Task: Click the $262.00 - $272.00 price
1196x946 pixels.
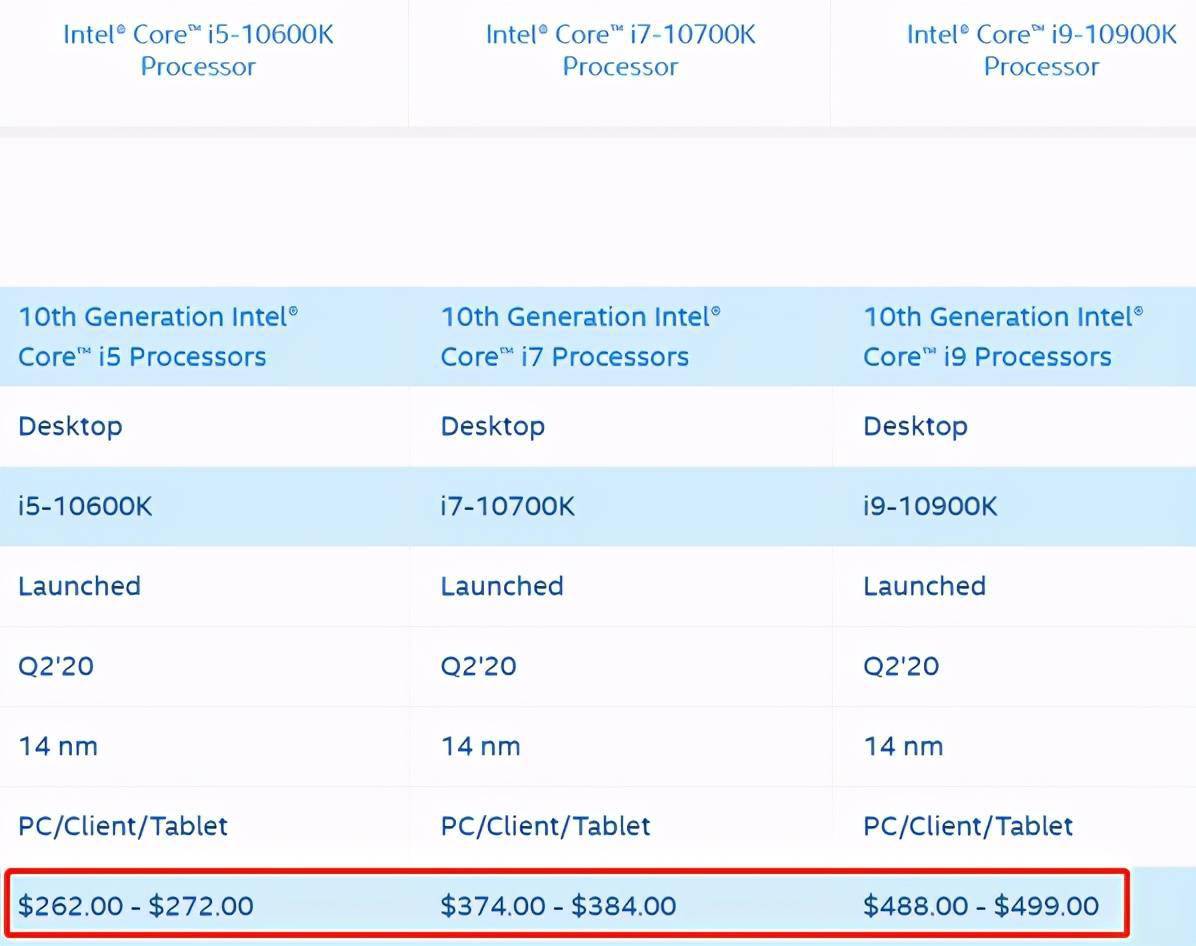Action: (136, 906)
